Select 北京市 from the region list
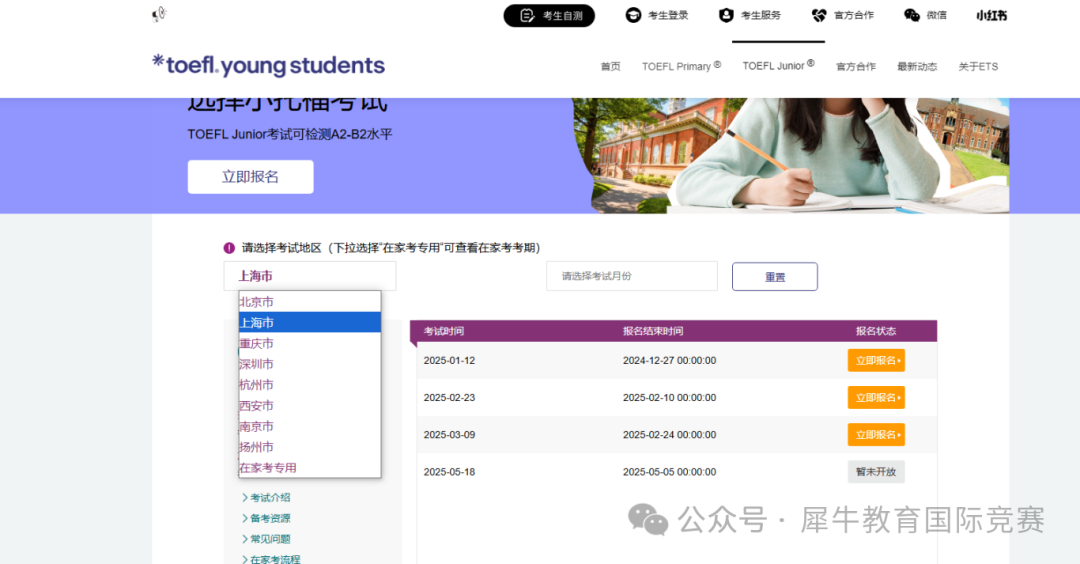1080x564 pixels. [310, 302]
